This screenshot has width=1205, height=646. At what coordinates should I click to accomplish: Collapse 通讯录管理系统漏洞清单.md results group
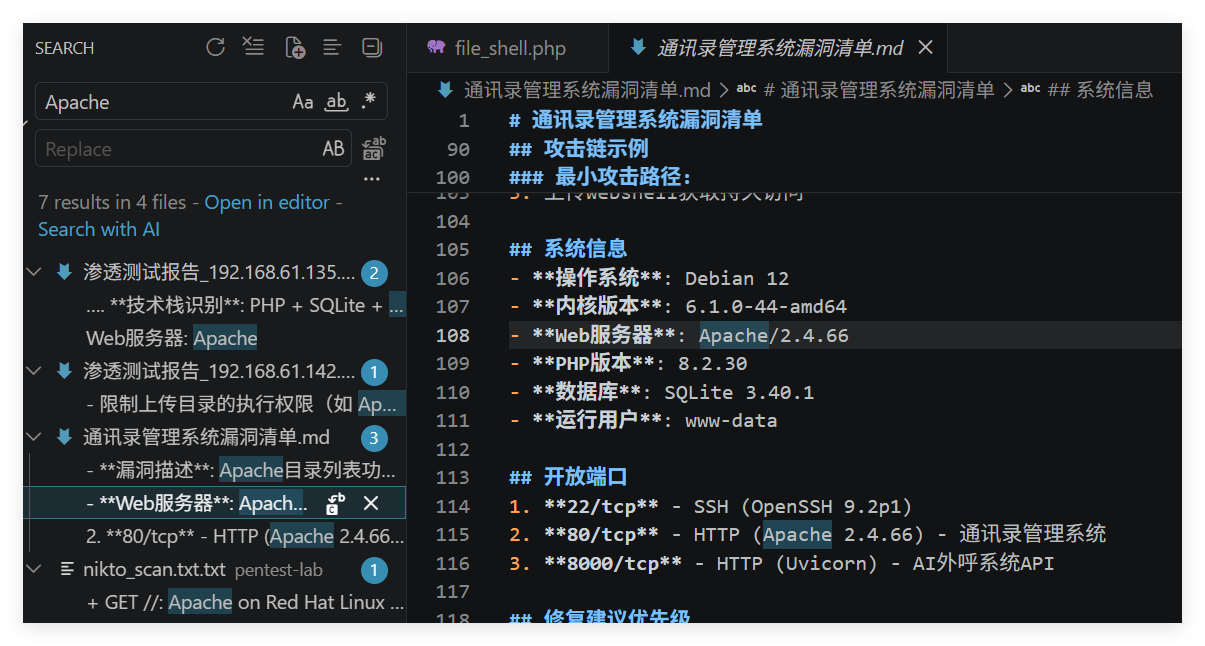34,437
